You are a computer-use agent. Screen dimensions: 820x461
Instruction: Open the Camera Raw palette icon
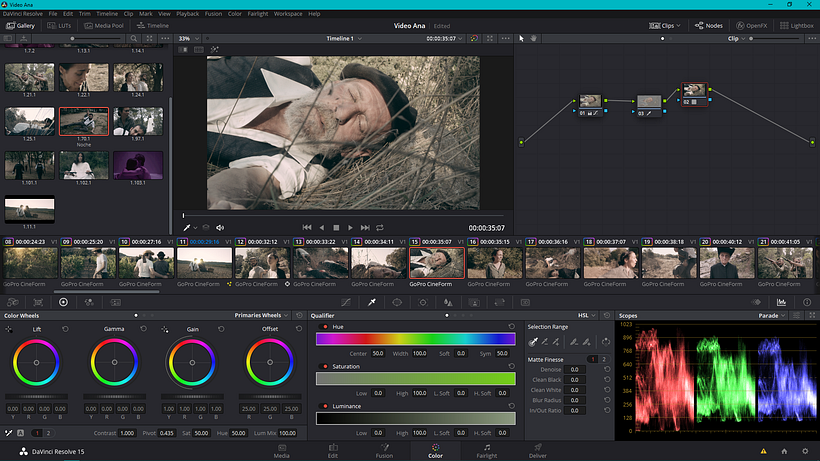tap(13, 303)
